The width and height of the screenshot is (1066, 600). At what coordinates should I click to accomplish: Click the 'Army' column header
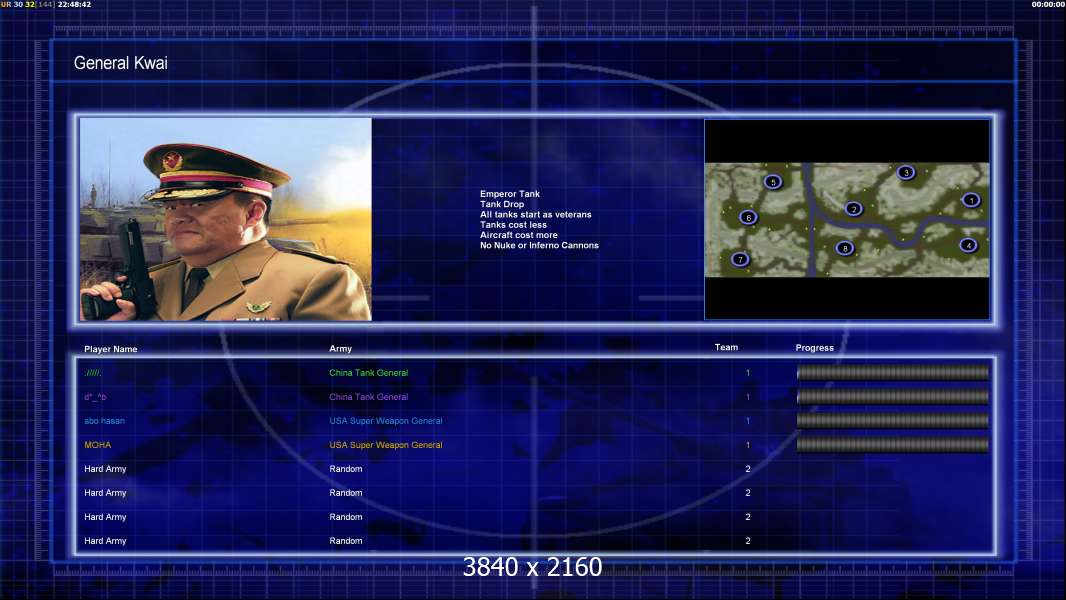pos(341,349)
